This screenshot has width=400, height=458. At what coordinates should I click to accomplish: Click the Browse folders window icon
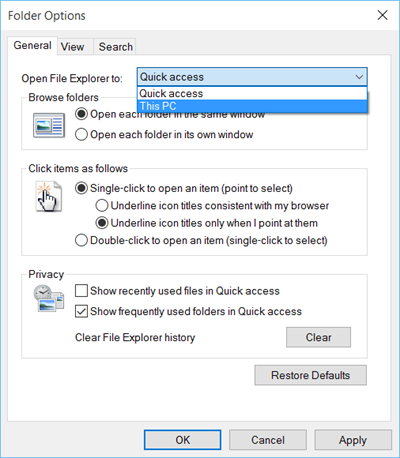point(49,126)
